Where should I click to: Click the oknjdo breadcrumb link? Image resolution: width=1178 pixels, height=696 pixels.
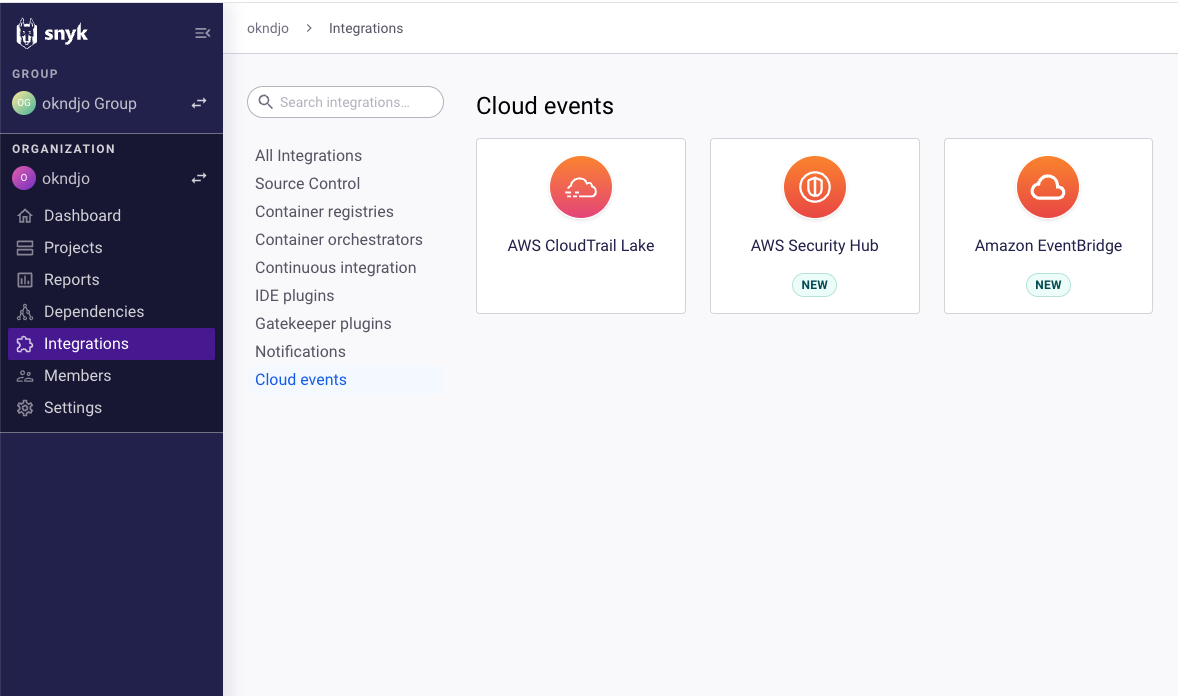coord(268,28)
